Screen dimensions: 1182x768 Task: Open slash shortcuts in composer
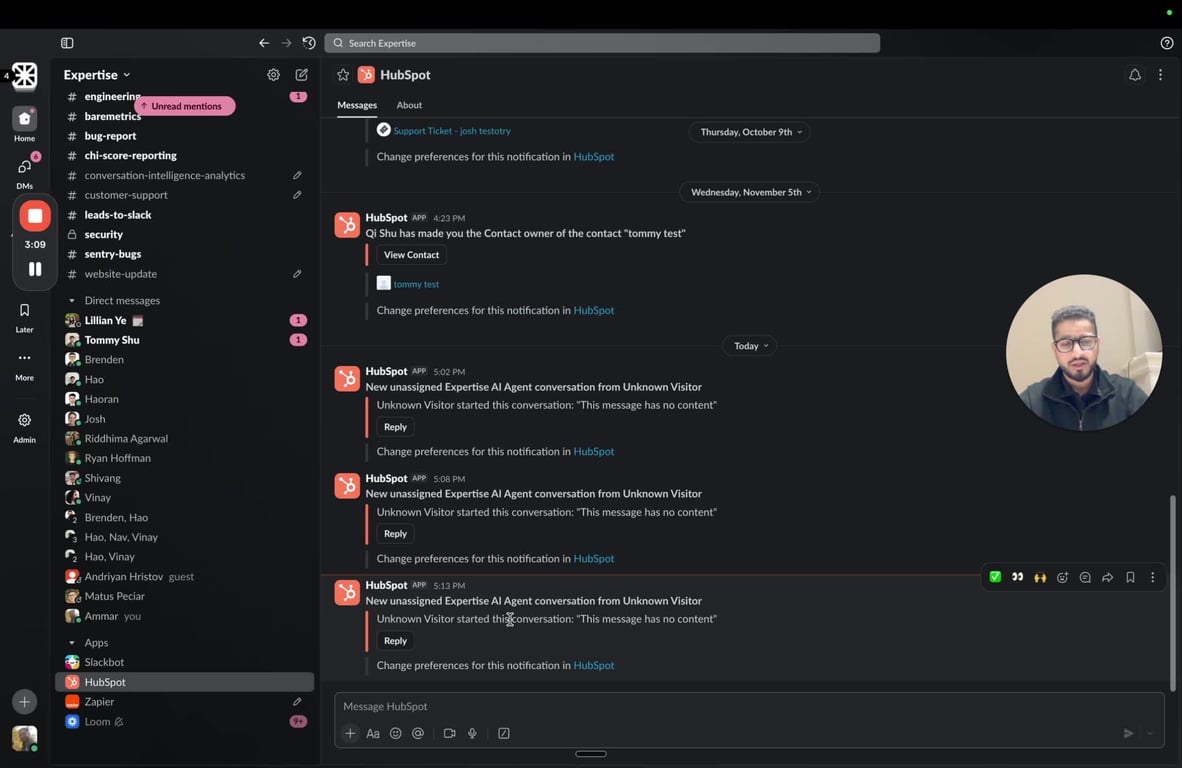(x=504, y=733)
